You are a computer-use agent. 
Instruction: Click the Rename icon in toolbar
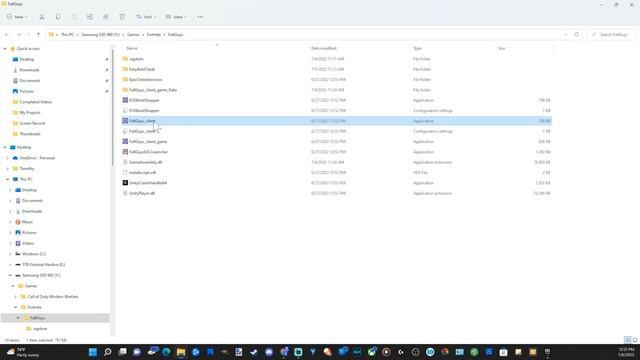[90, 17]
